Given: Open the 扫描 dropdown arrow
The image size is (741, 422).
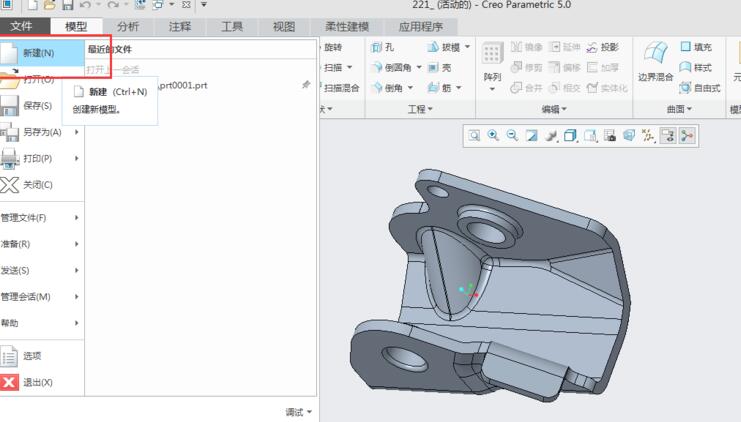Looking at the screenshot, I should [350, 67].
